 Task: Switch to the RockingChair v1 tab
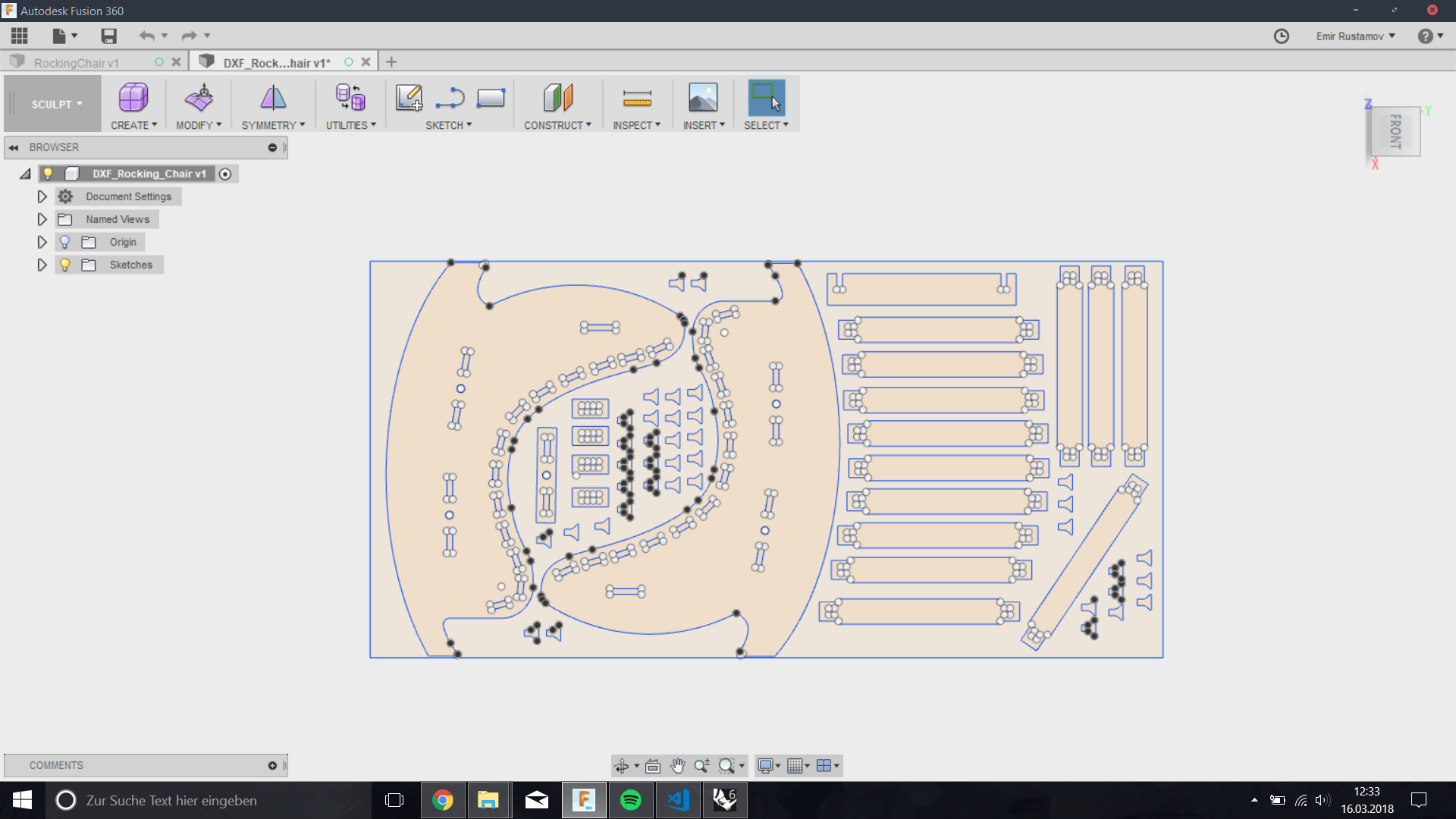coord(76,63)
